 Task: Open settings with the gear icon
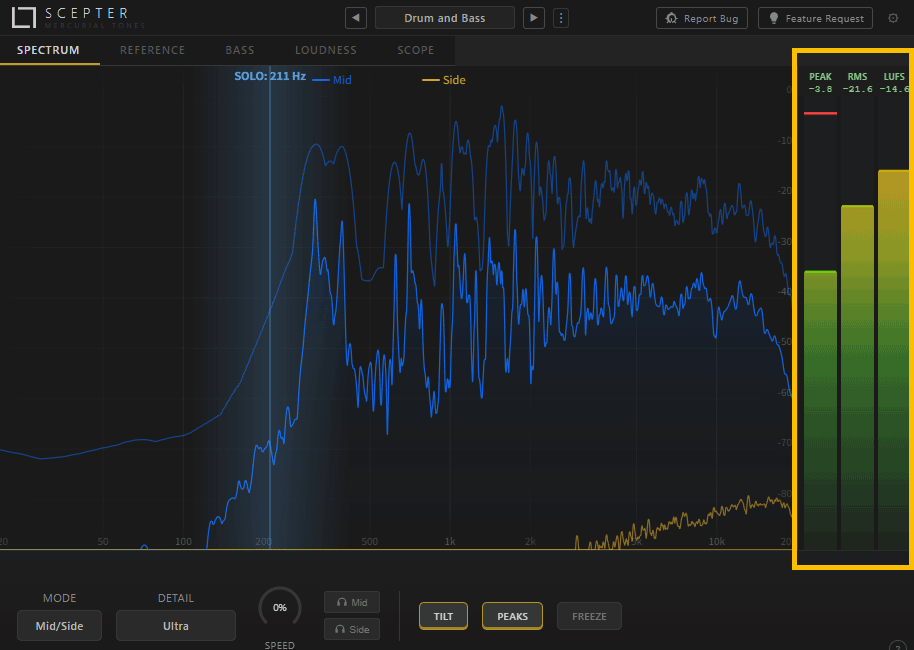893,18
